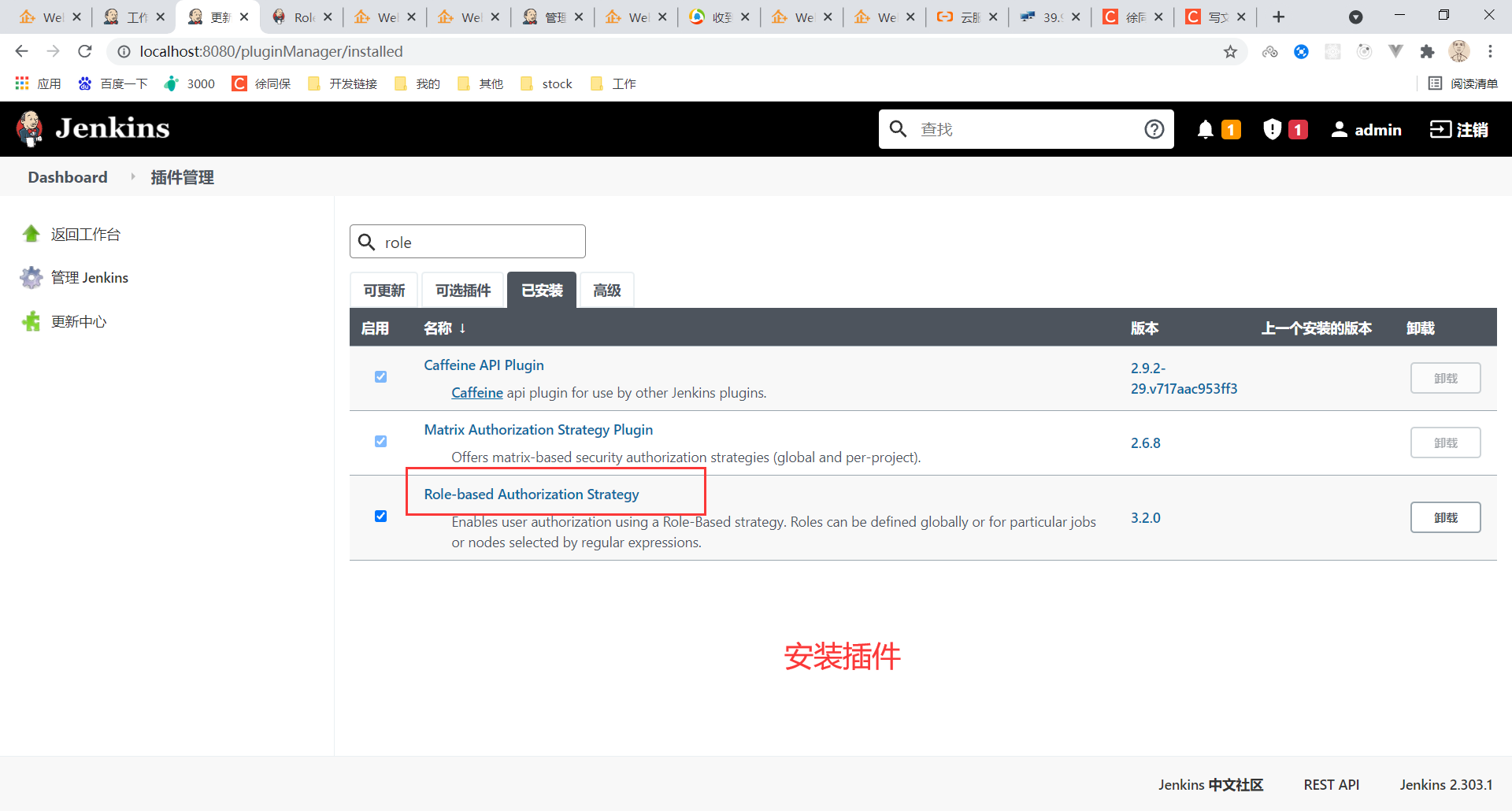Open a new browser tab with plus
The width and height of the screenshot is (1512, 811).
1278,17
